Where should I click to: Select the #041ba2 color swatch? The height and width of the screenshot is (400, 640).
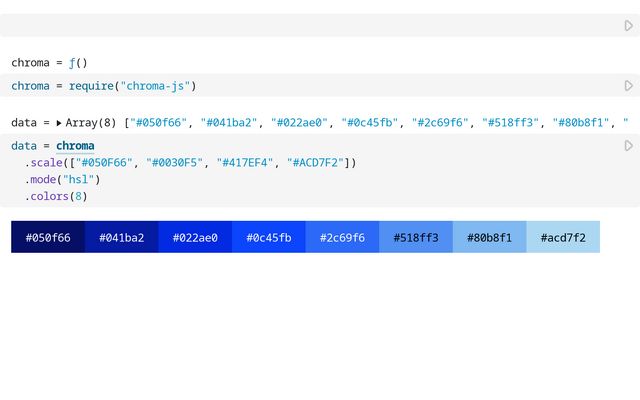[121, 237]
